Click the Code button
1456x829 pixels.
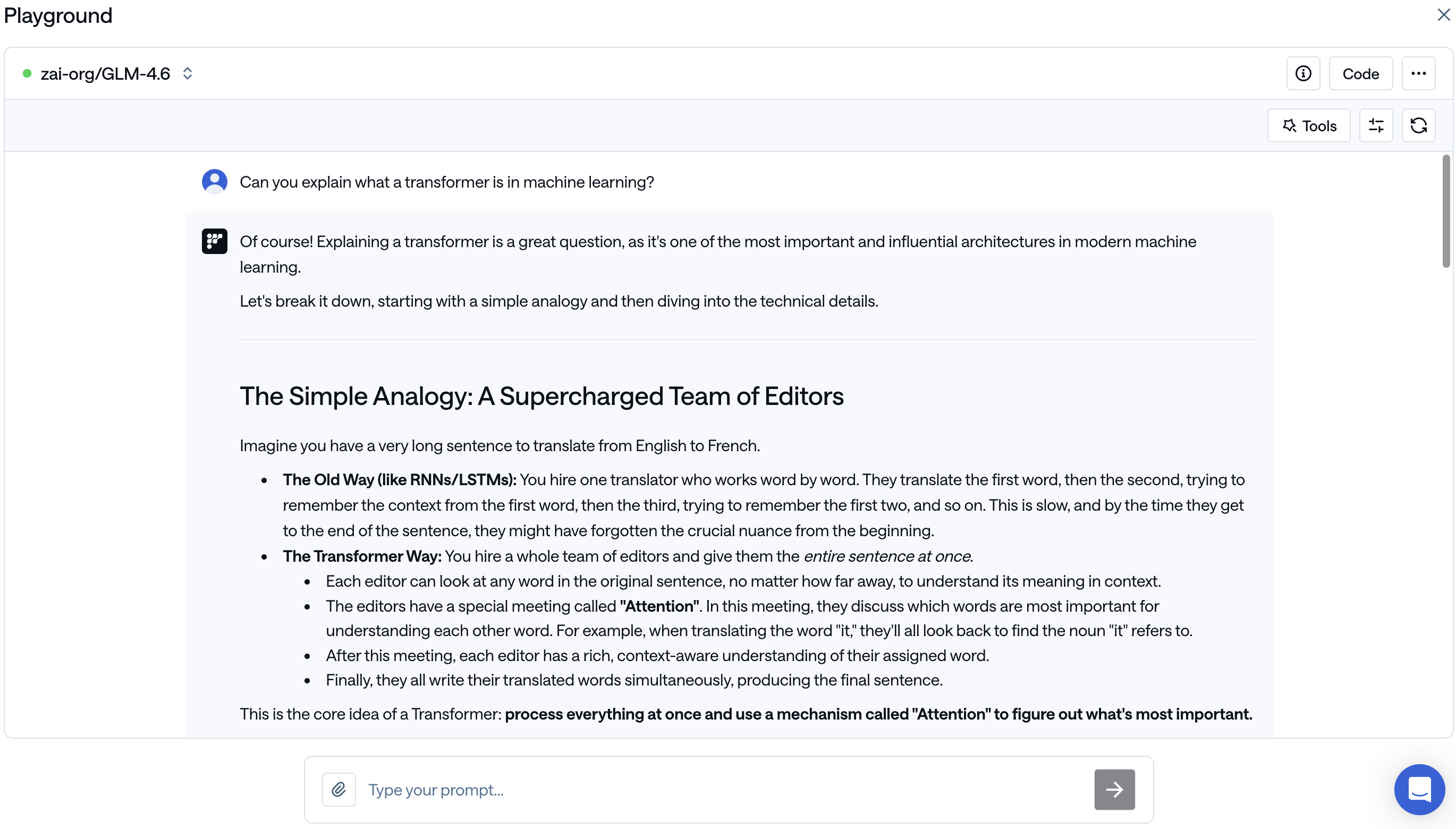[x=1360, y=73]
